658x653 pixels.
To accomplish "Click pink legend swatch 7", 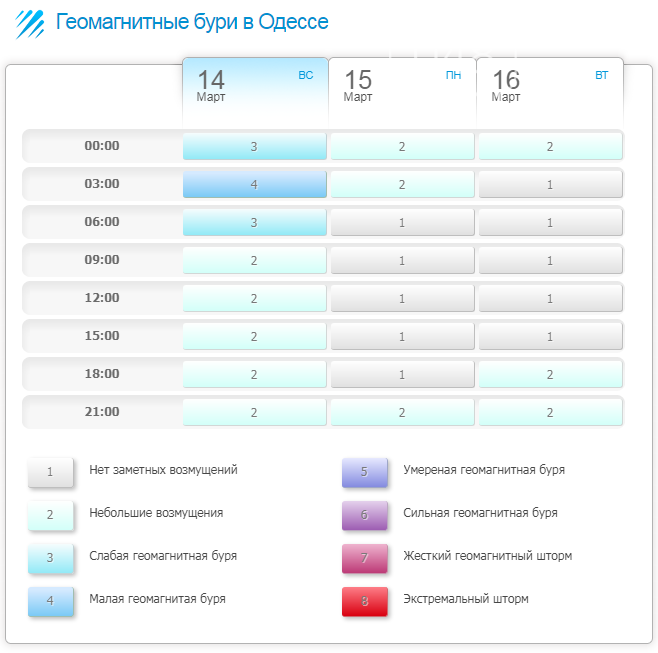I will click(x=364, y=558).
